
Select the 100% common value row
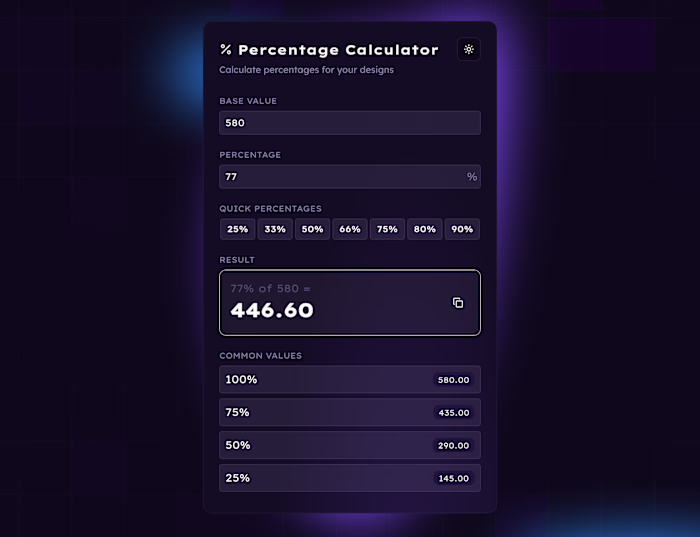click(x=320, y=380)
